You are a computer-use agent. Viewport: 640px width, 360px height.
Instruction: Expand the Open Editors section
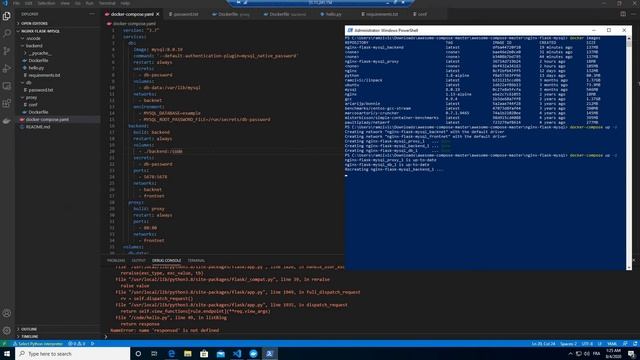pos(34,24)
